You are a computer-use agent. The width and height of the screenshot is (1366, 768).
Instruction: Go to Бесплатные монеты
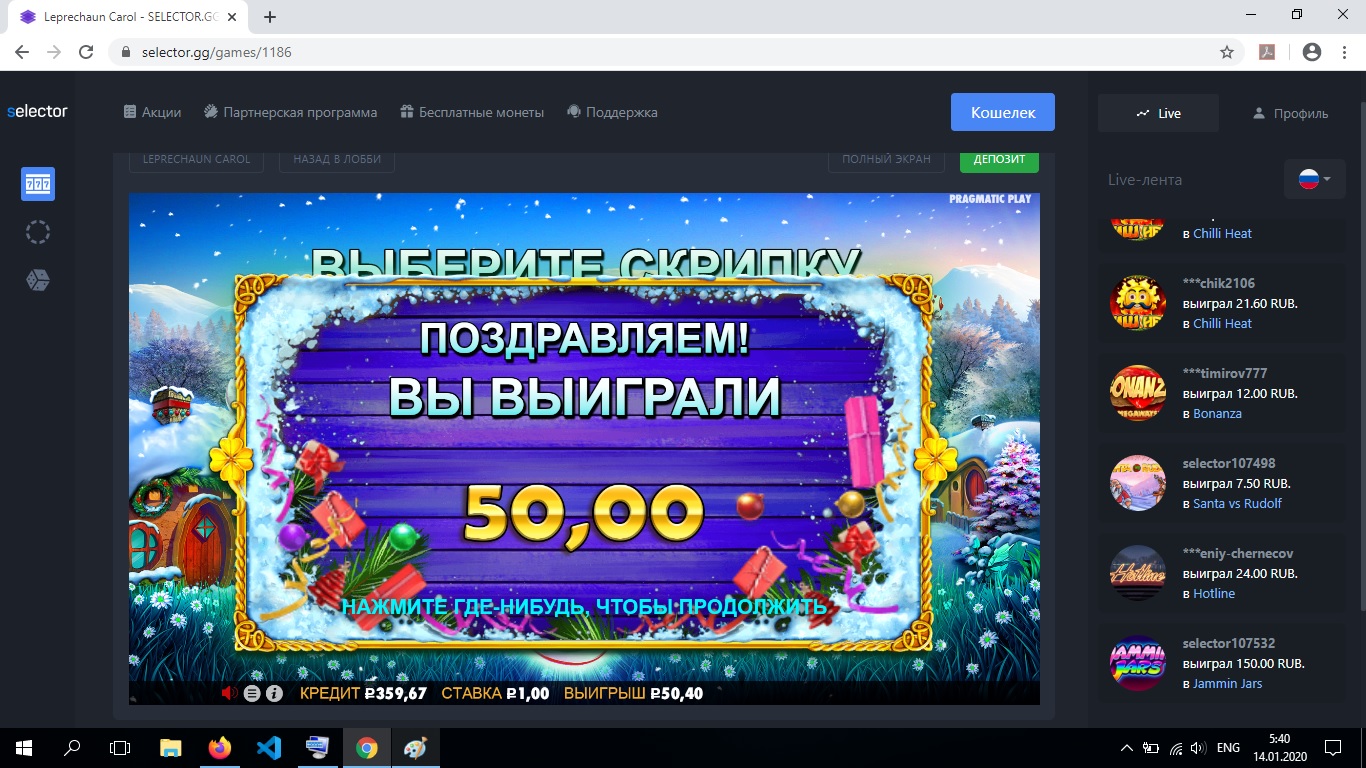[472, 112]
